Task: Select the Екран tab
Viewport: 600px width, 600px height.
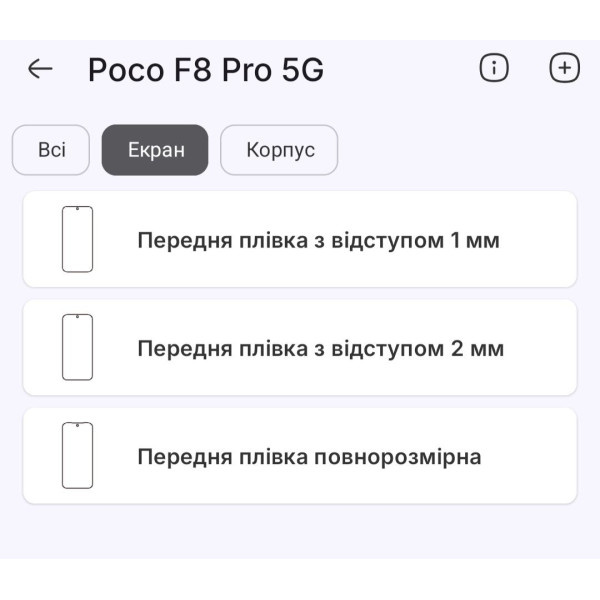Action: 155,150
